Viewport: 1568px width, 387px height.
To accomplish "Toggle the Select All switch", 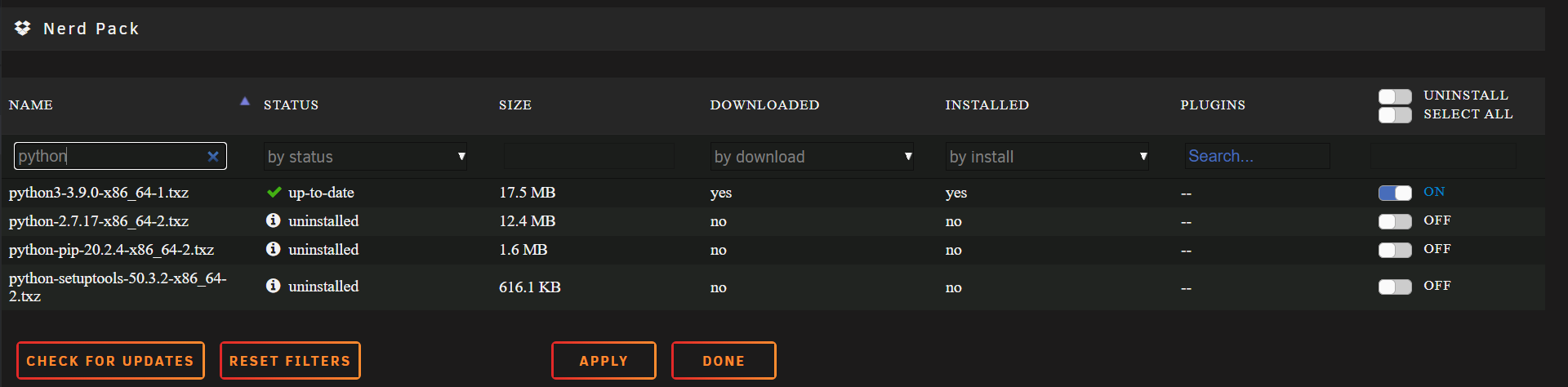I will click(1395, 115).
